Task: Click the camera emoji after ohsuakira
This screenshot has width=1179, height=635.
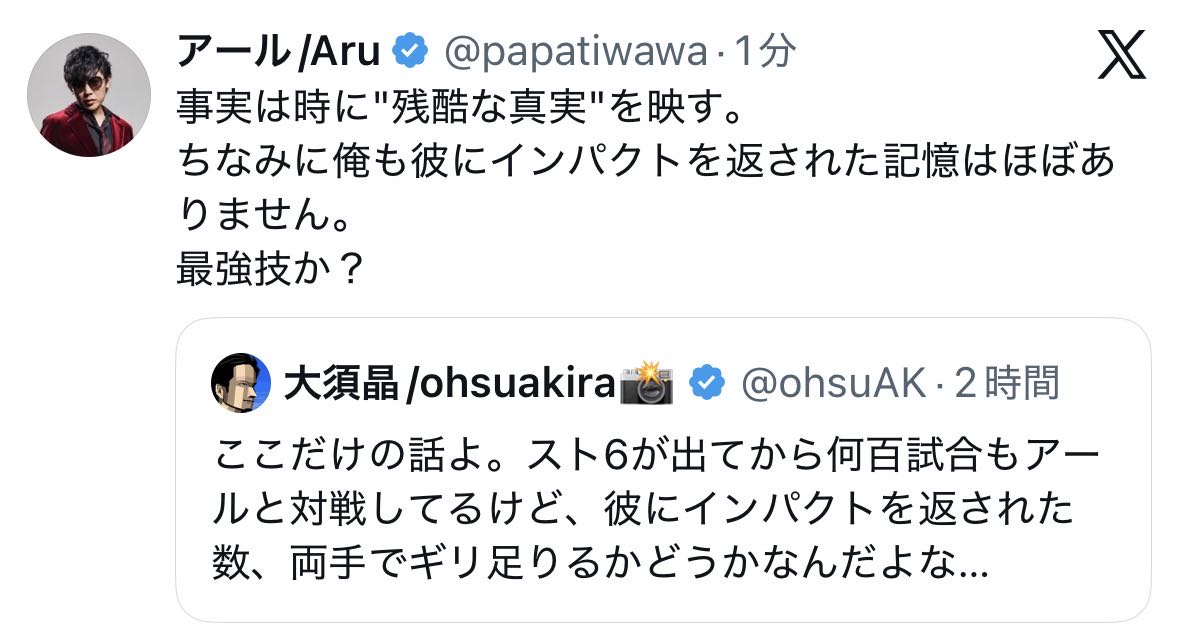Action: pyautogui.click(x=647, y=383)
